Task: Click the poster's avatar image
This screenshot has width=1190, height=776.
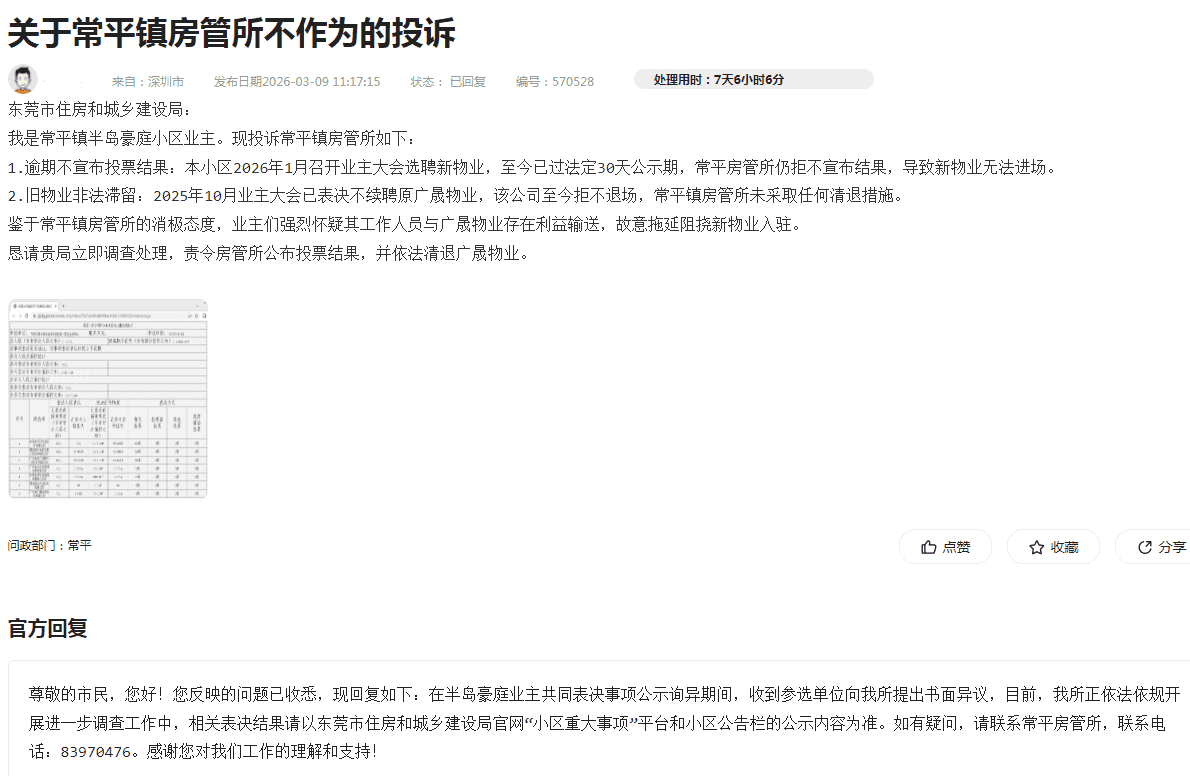Action: tap(23, 80)
